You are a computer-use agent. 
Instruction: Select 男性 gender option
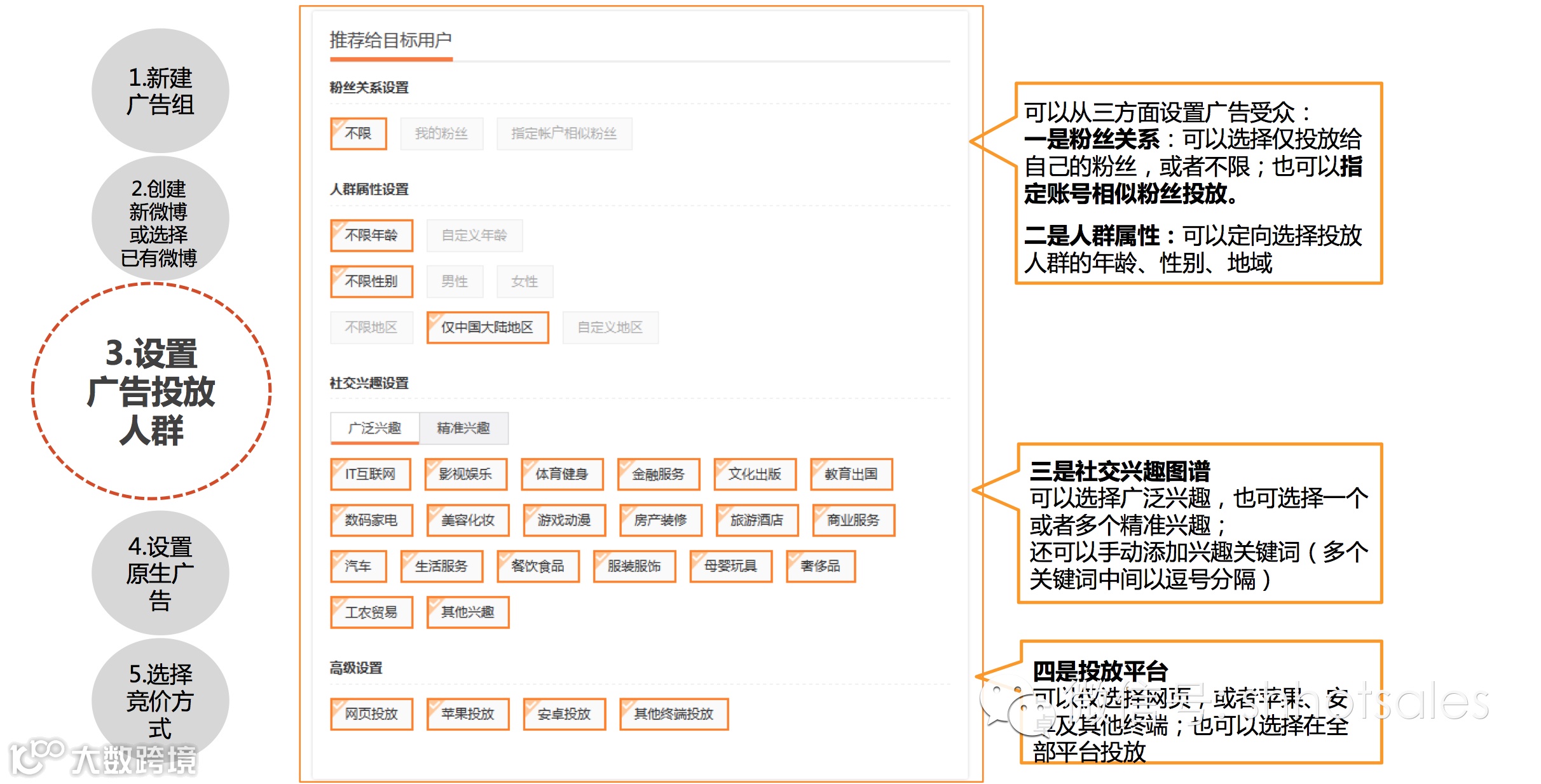coord(455,281)
